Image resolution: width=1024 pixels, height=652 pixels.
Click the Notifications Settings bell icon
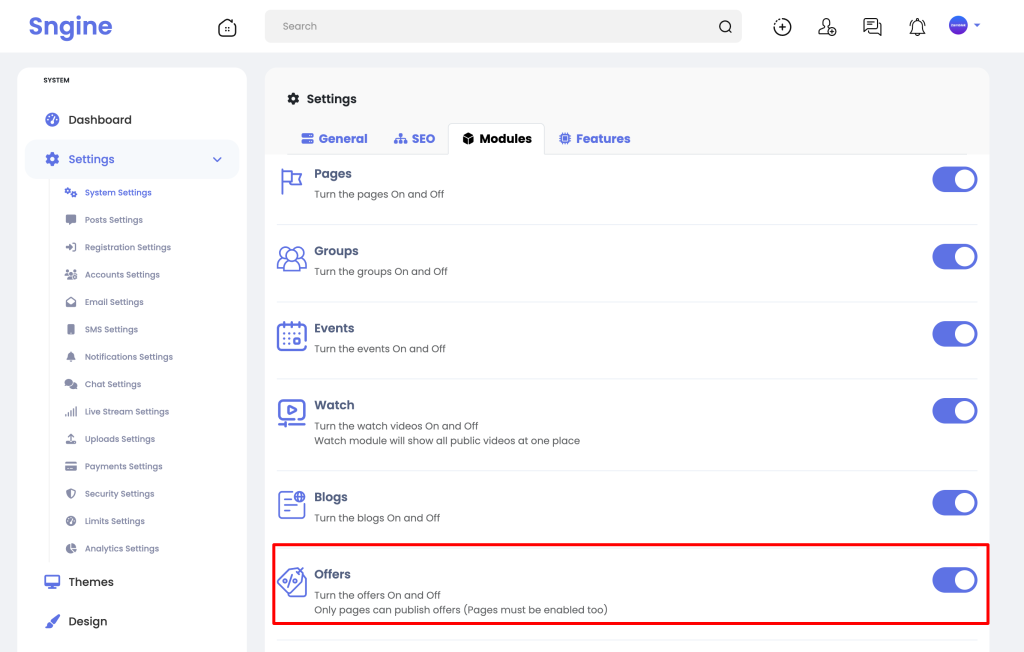[x=71, y=357]
